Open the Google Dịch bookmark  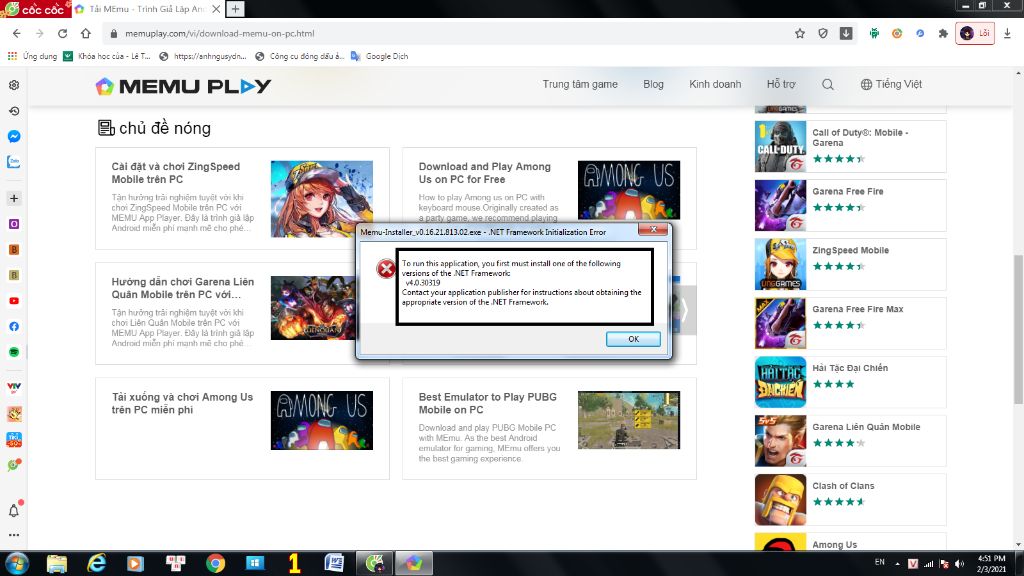pyautogui.click(x=379, y=56)
